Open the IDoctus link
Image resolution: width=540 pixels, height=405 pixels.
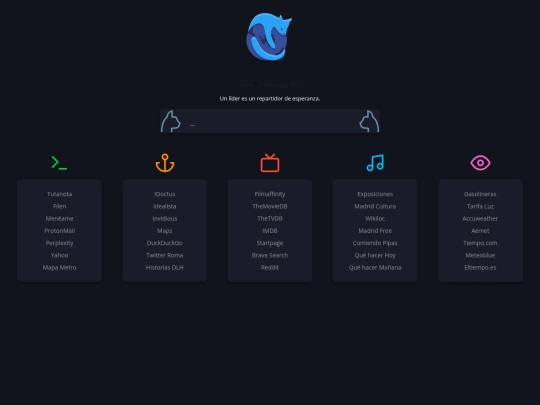pos(165,194)
